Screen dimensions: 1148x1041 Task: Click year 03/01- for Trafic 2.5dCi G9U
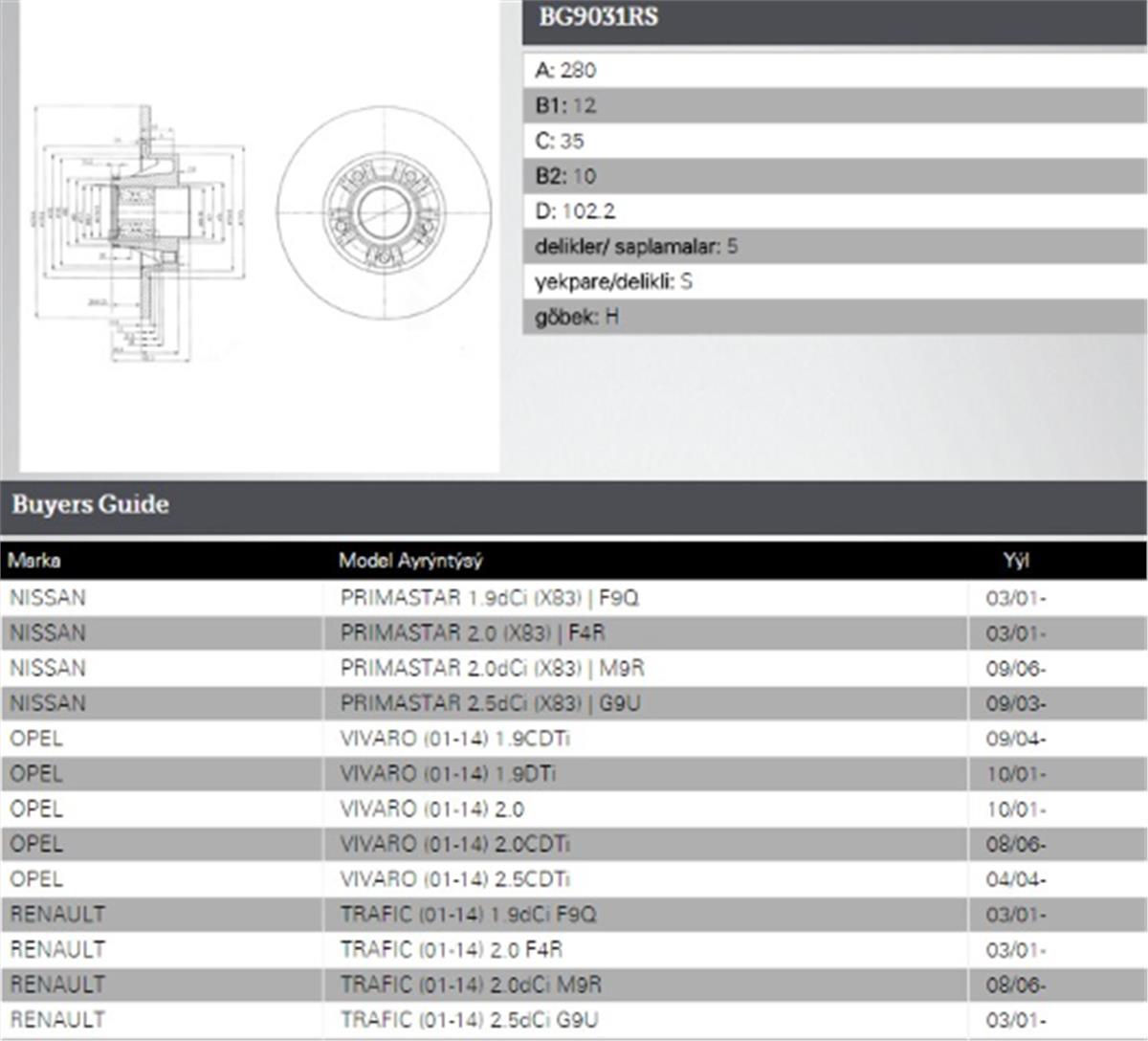pyautogui.click(x=1016, y=1021)
